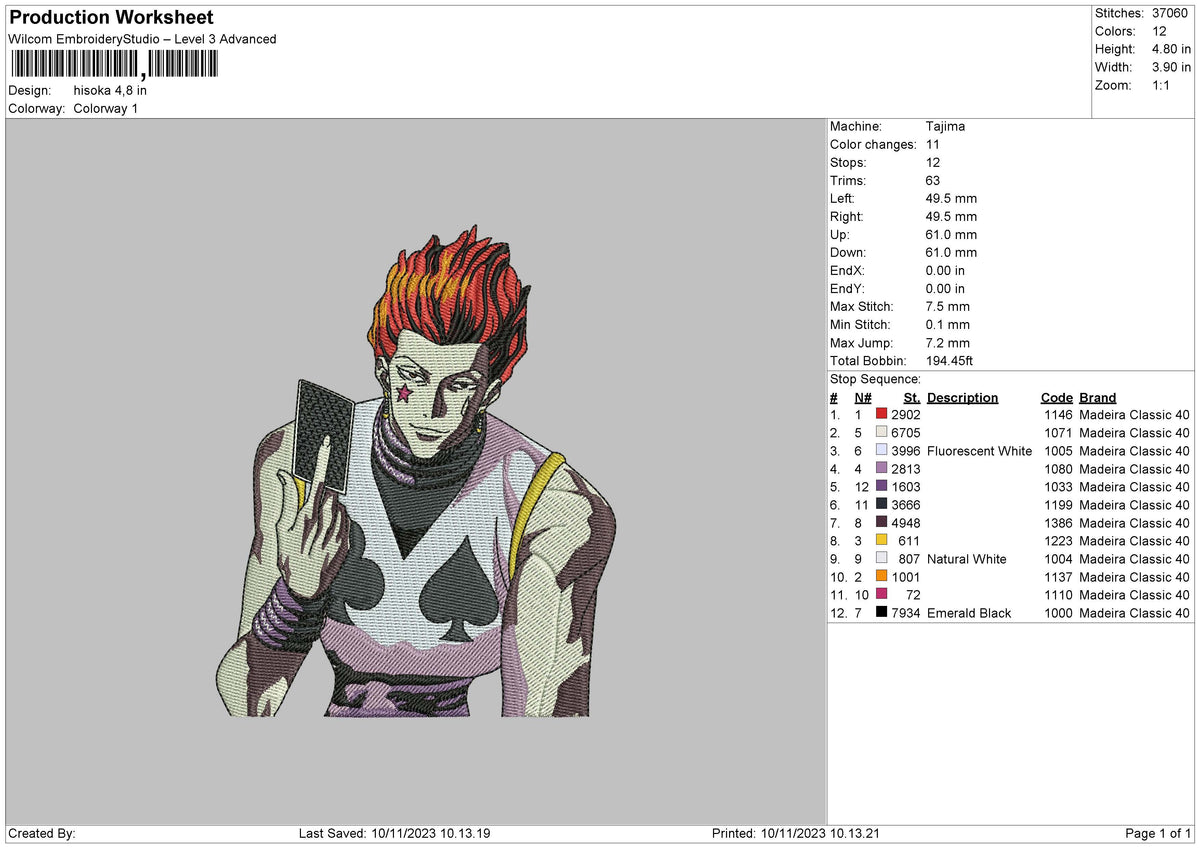Click the 'Brand' column header

coord(1098,397)
